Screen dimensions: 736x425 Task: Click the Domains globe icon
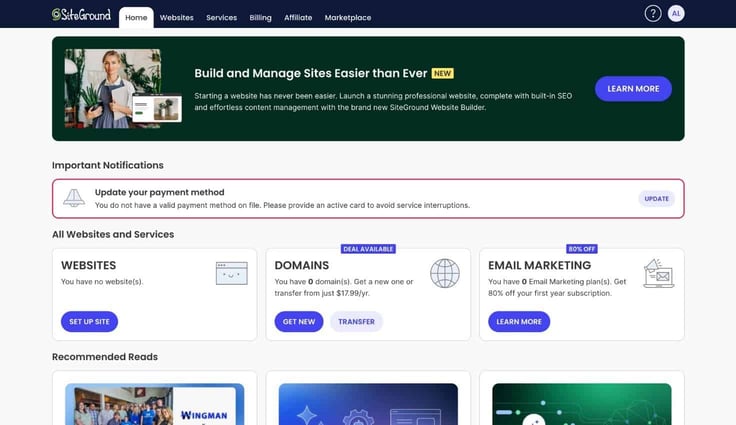445,273
